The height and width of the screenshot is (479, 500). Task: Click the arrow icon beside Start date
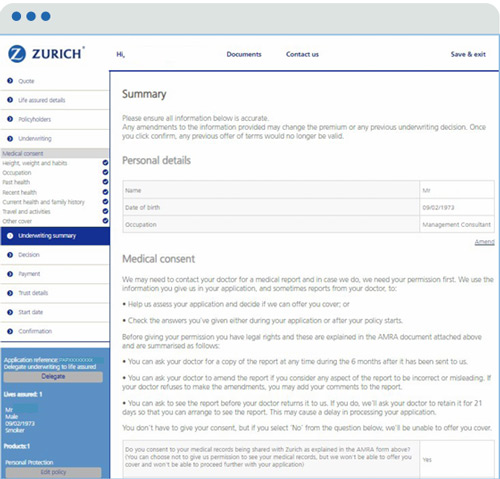(x=10, y=312)
